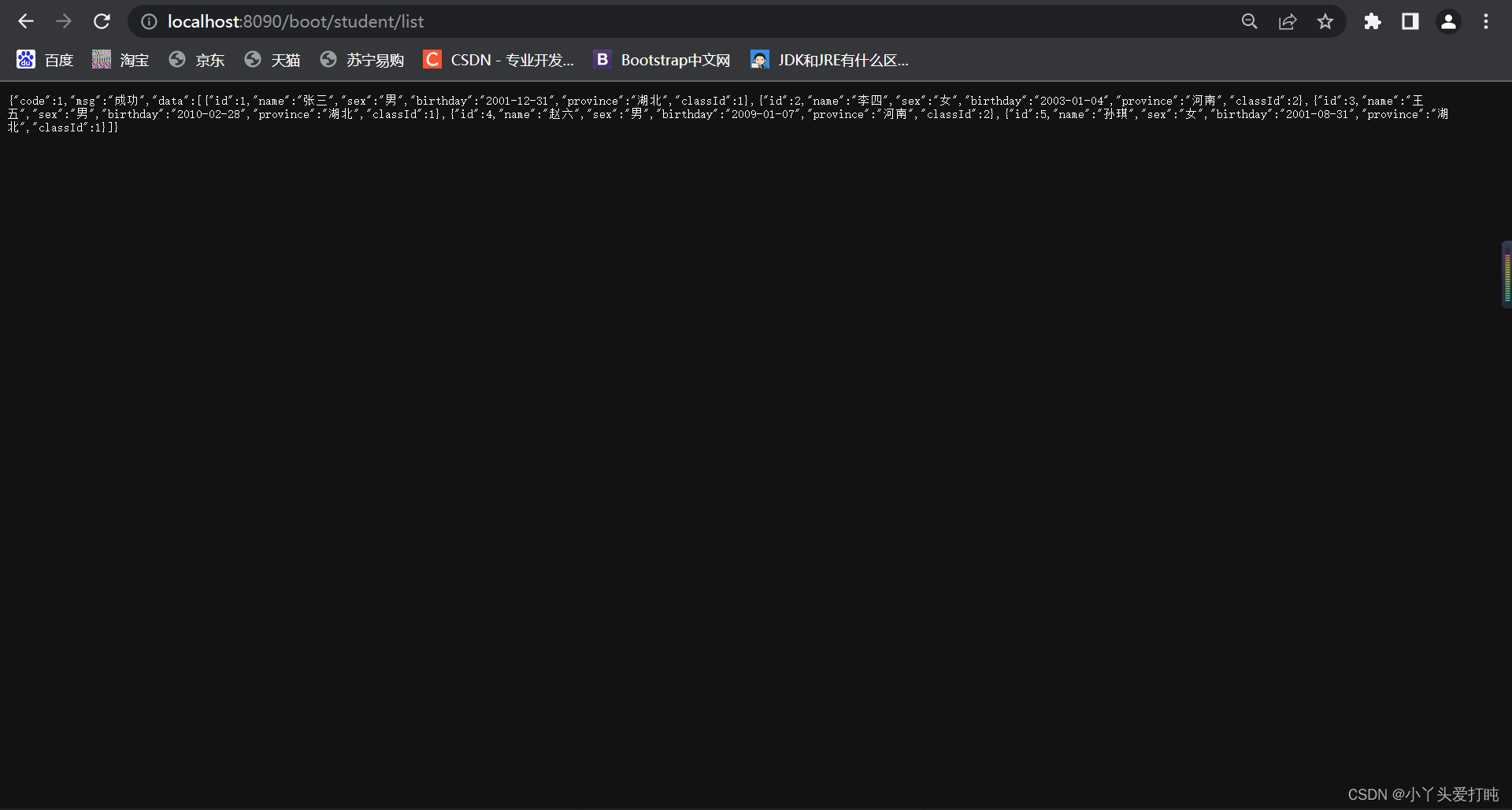1512x810 pixels.
Task: Open the 苏宁易购 bookmark
Action: [x=362, y=60]
